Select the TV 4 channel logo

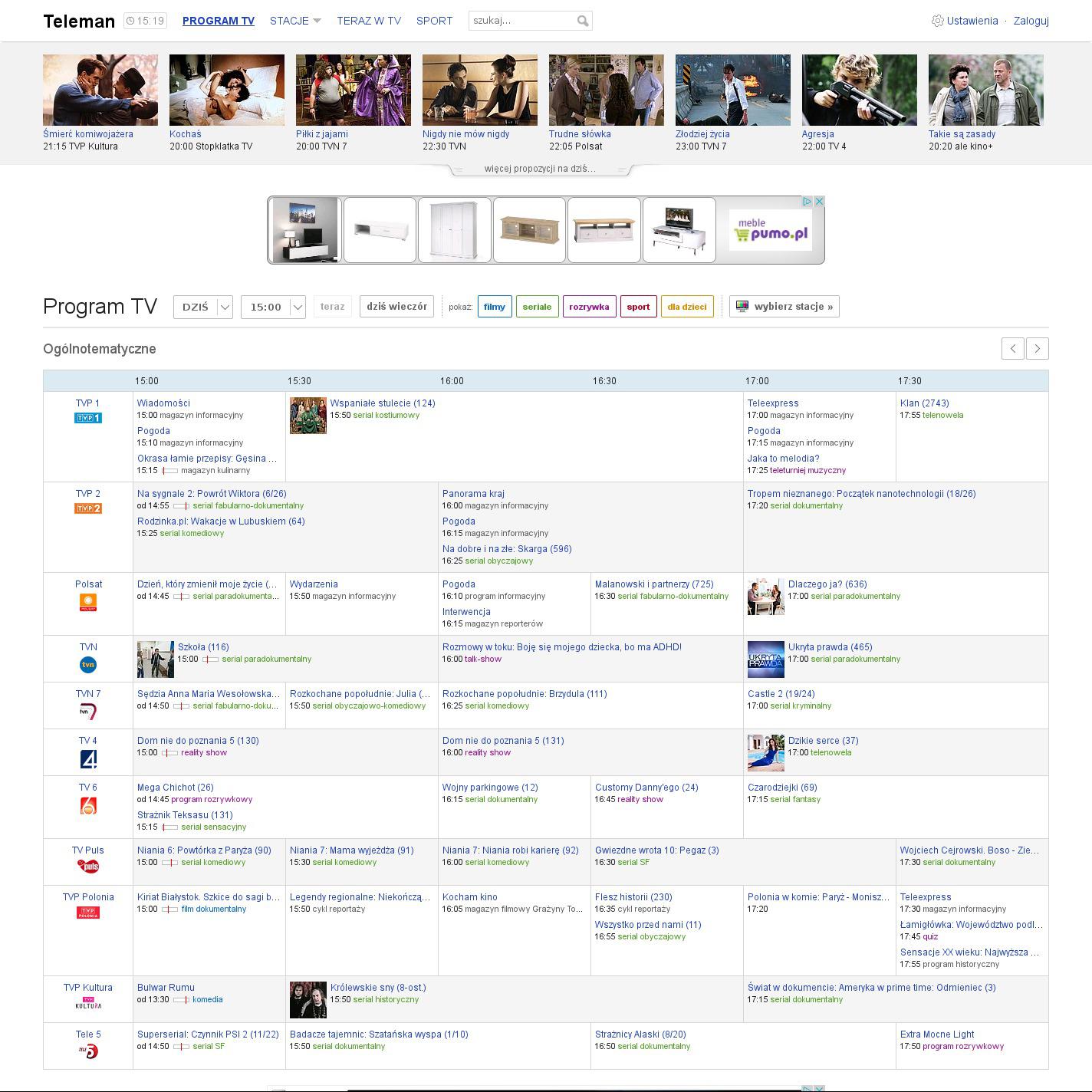tap(87, 759)
